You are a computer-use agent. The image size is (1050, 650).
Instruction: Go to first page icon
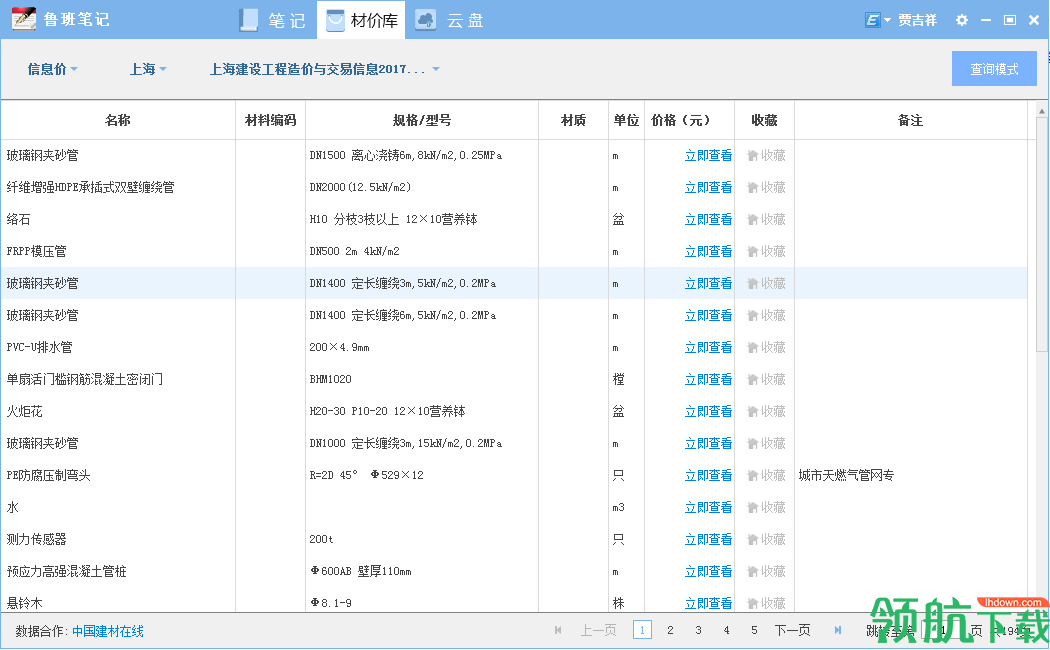[558, 630]
